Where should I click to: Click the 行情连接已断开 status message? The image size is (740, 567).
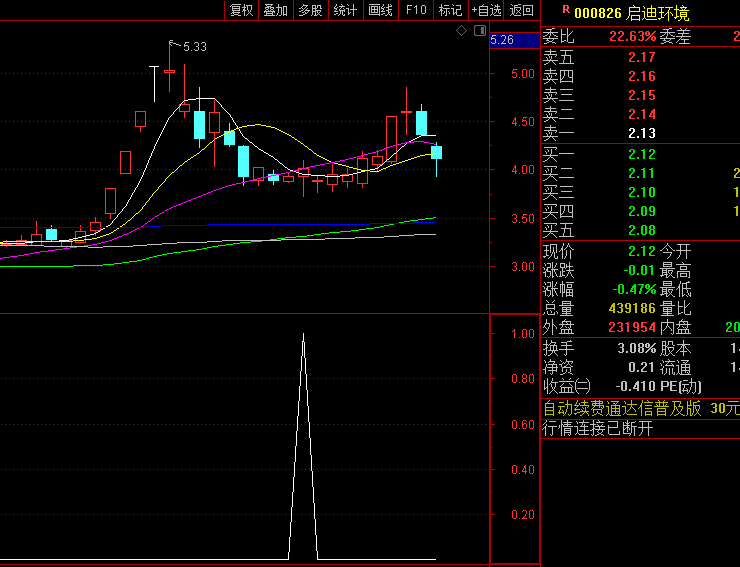click(598, 428)
